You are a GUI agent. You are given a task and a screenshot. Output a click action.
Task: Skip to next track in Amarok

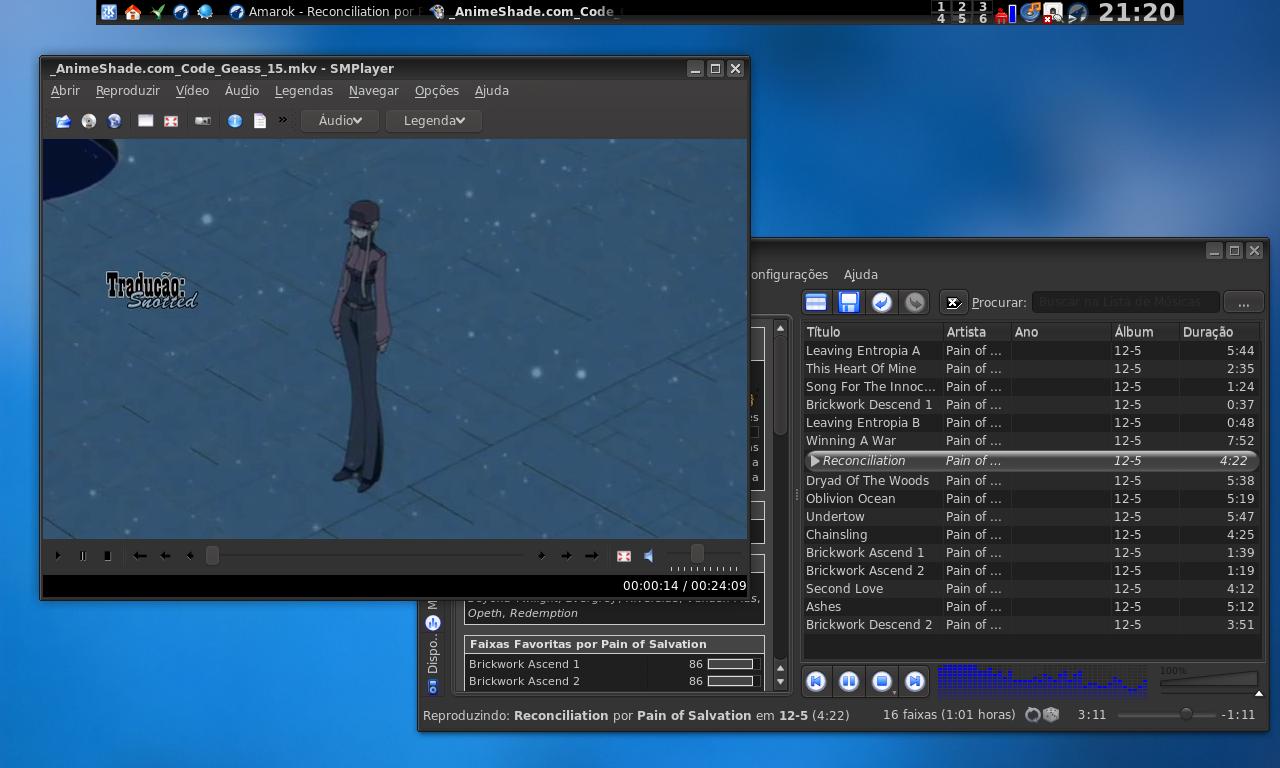915,681
